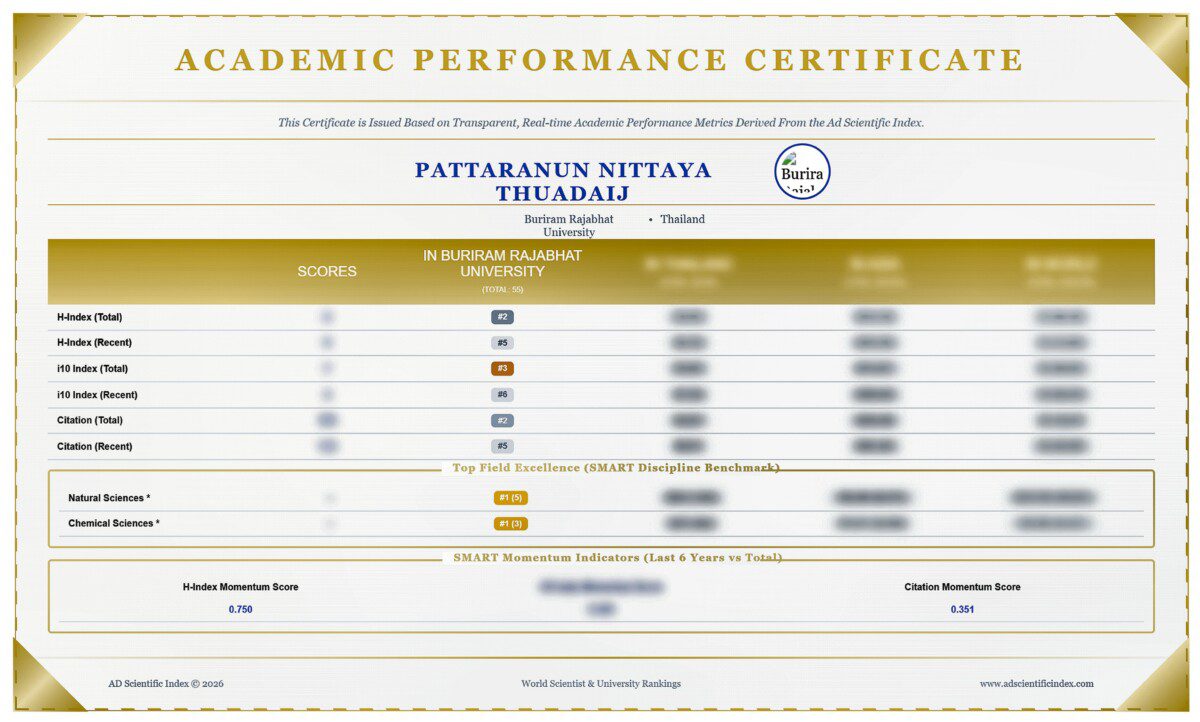Click the #2 rank badge for Citation (Total)
Screen dimensions: 1200x722
[x=502, y=420]
